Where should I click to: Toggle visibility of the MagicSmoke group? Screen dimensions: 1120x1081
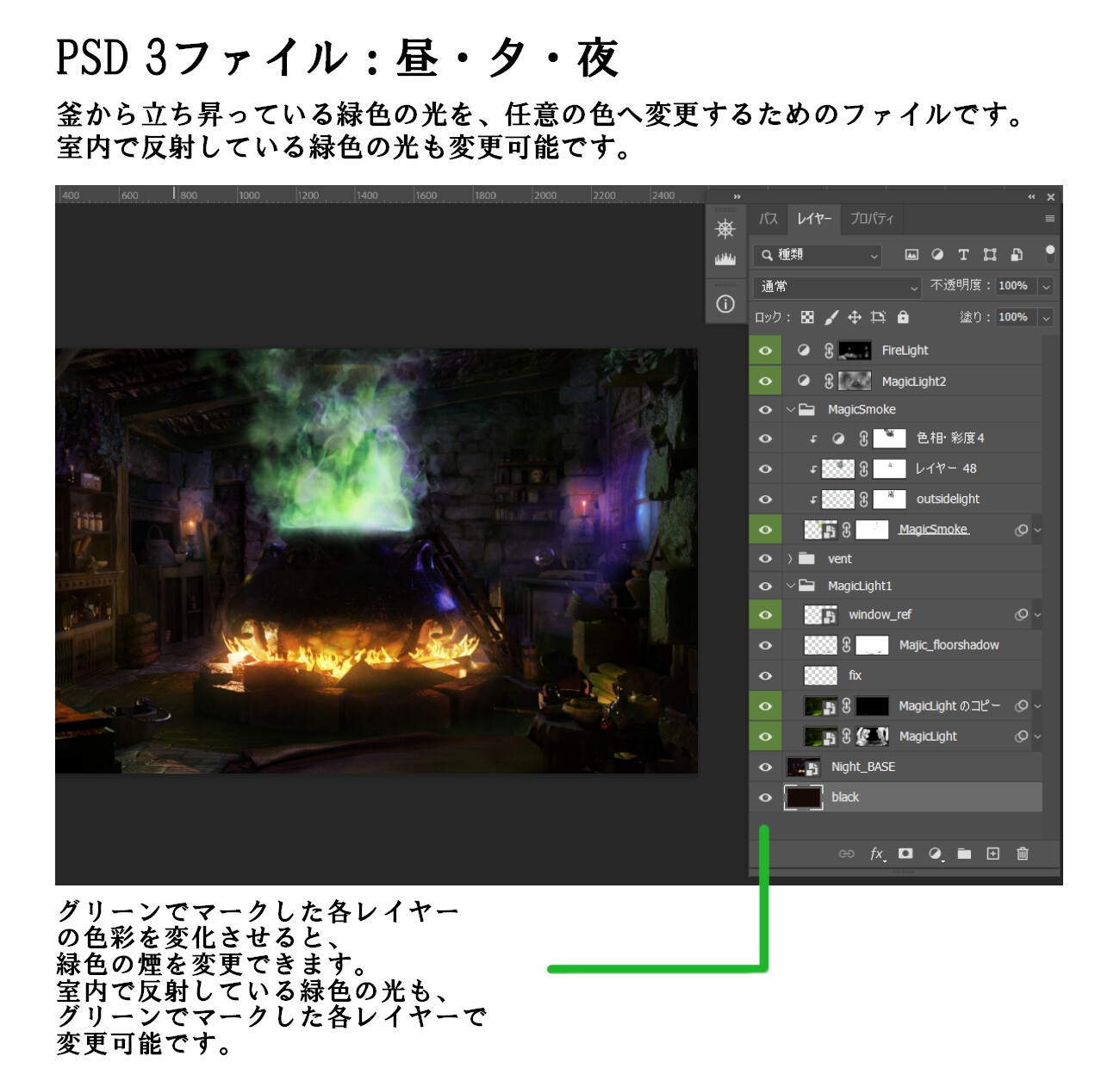765,409
